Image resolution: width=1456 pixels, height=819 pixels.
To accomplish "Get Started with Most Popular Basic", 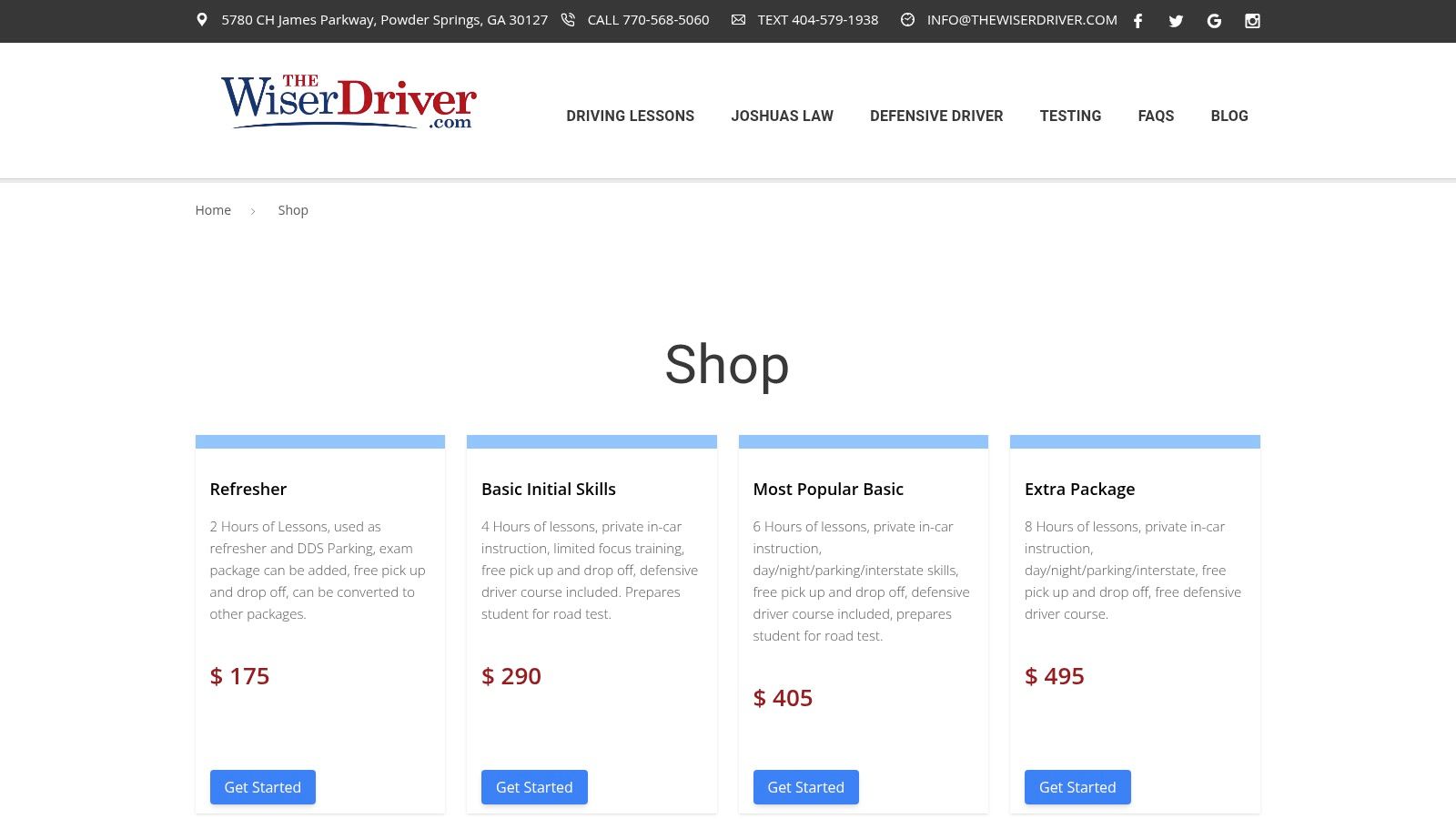I will (806, 787).
